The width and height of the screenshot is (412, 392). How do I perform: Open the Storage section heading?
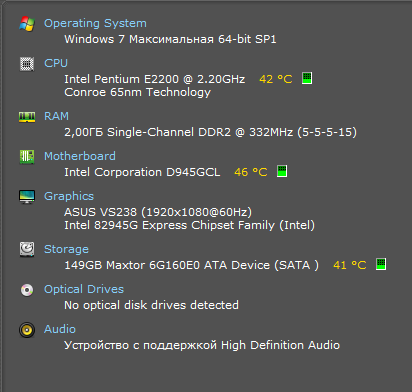pyautogui.click(x=66, y=249)
